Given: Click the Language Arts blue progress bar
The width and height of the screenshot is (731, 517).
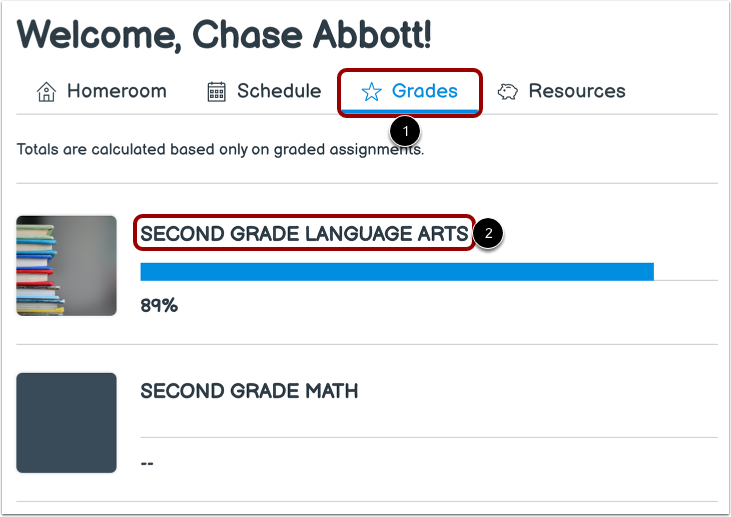Looking at the screenshot, I should [x=396, y=272].
